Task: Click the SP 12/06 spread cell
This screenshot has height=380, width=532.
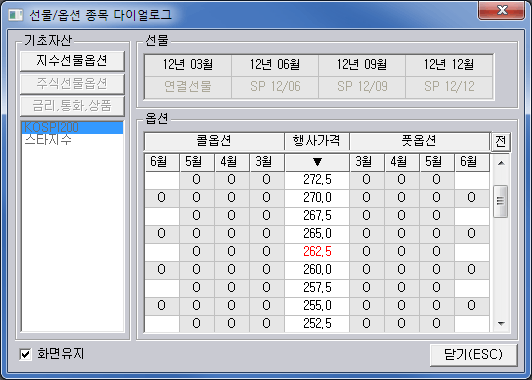Action: pos(275,87)
